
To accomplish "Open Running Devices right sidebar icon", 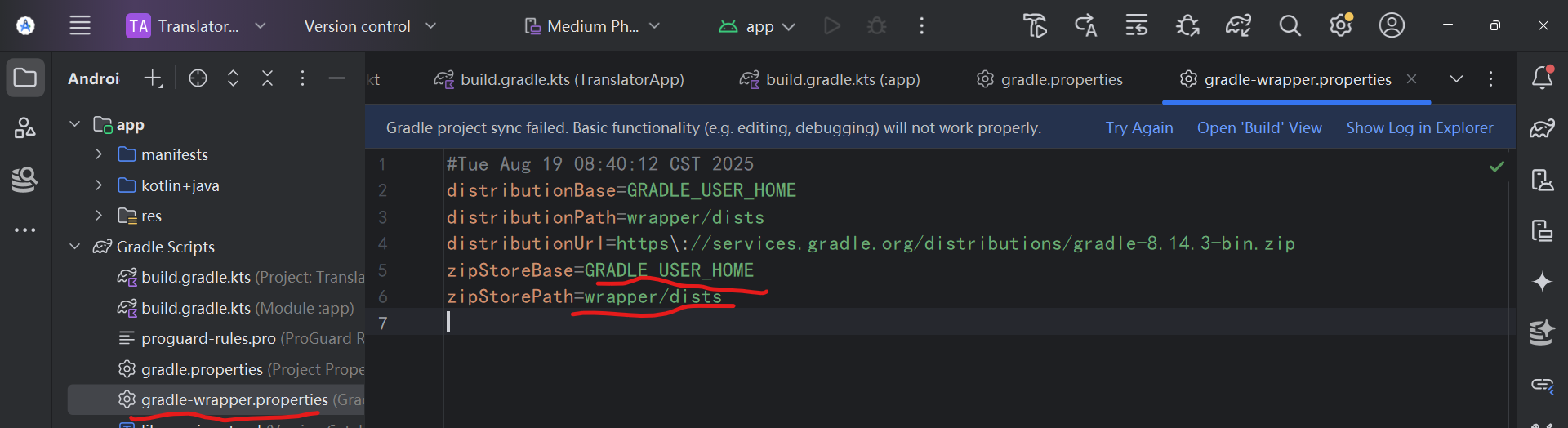I will 1542,230.
